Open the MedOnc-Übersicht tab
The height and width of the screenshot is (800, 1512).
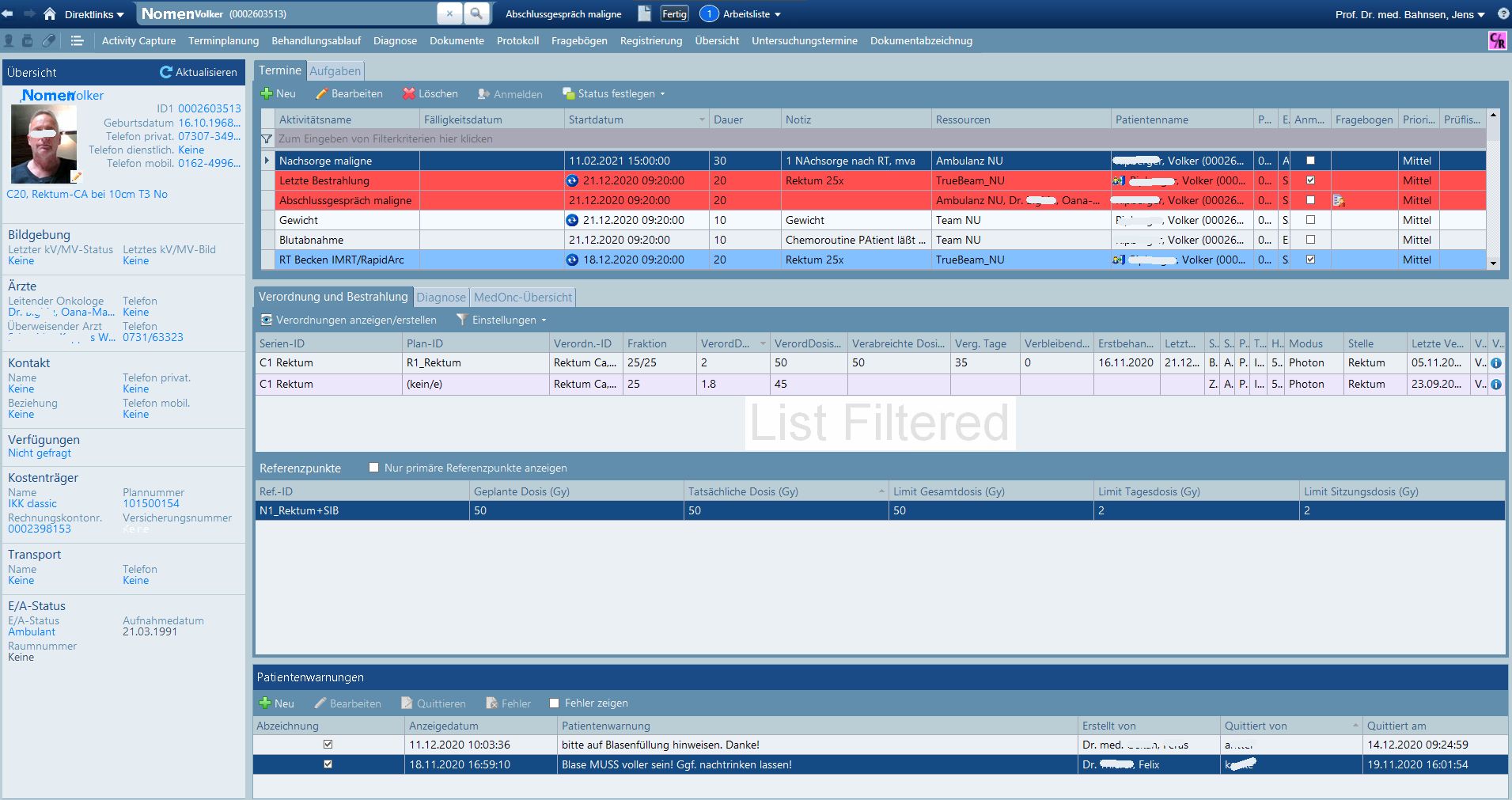click(x=522, y=298)
